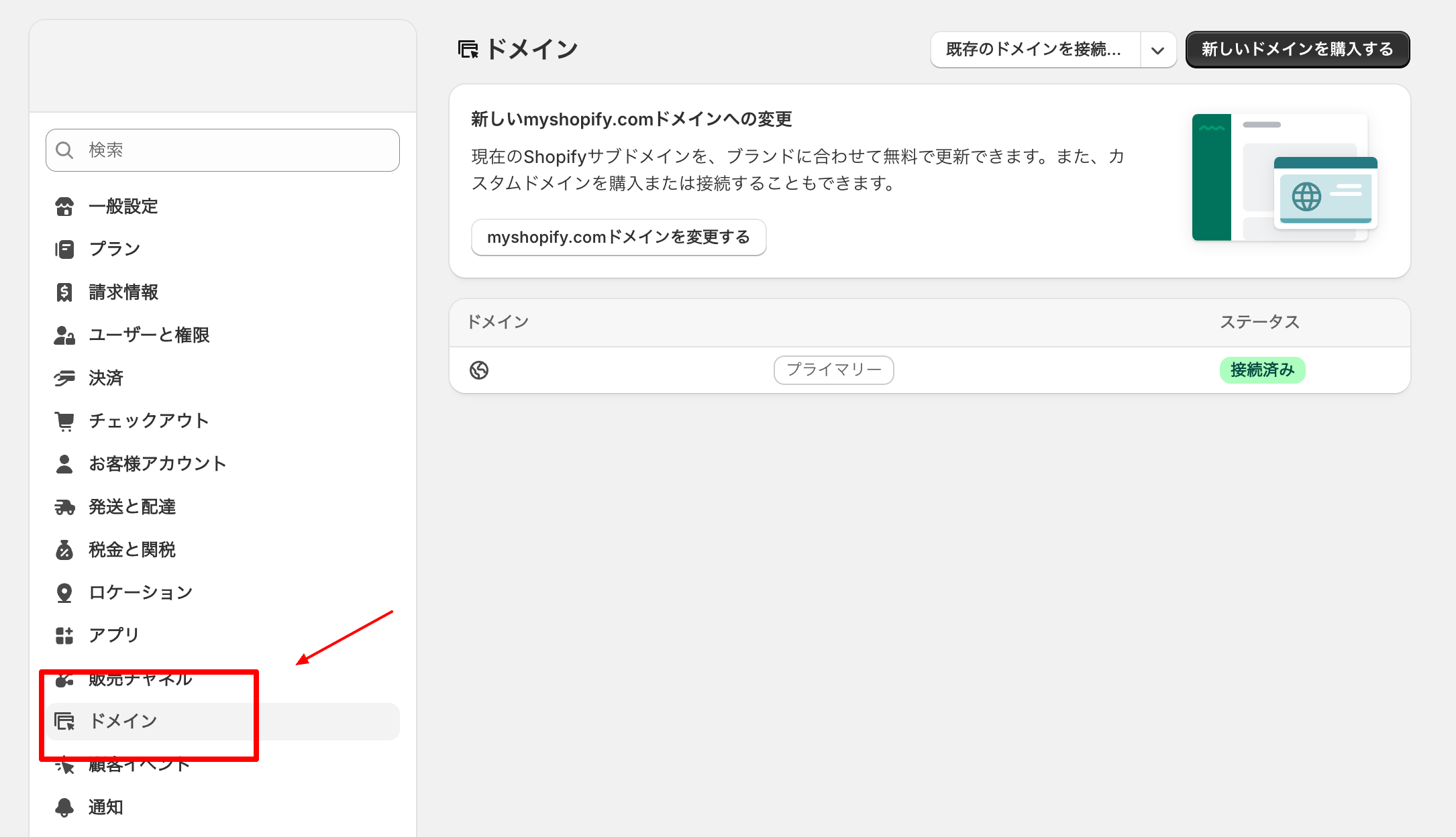
Task: Select ドメイン in the settings sidebar
Action: 123,721
